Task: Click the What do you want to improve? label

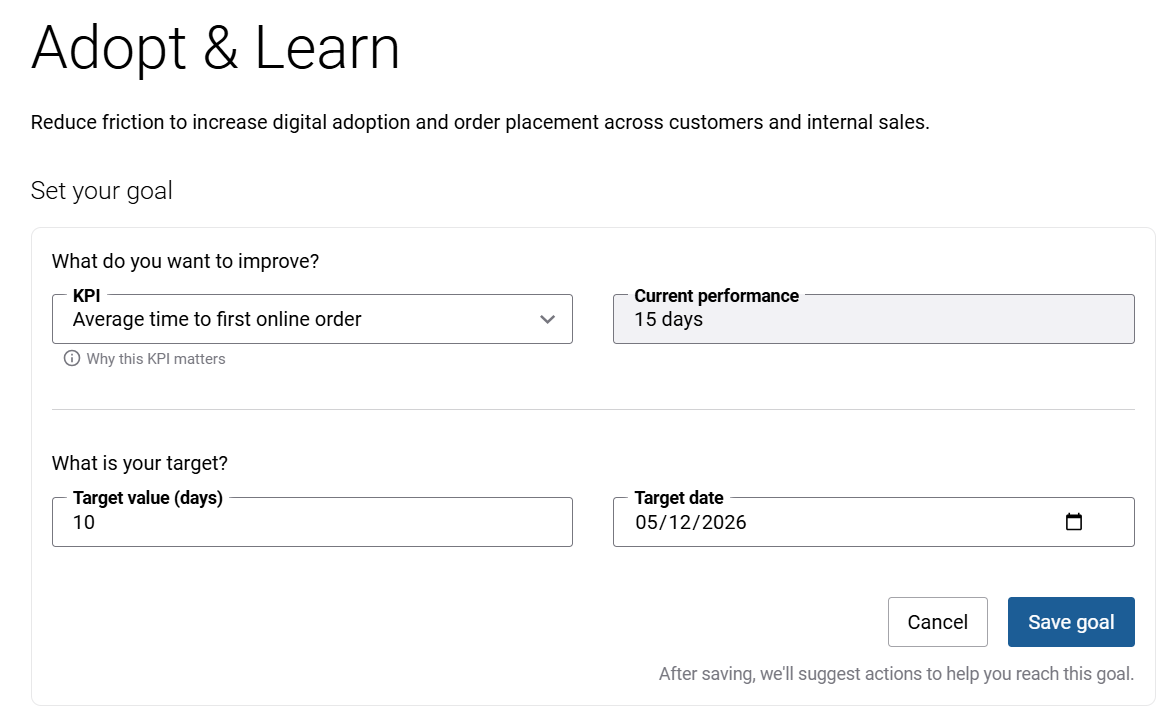Action: [x=185, y=262]
